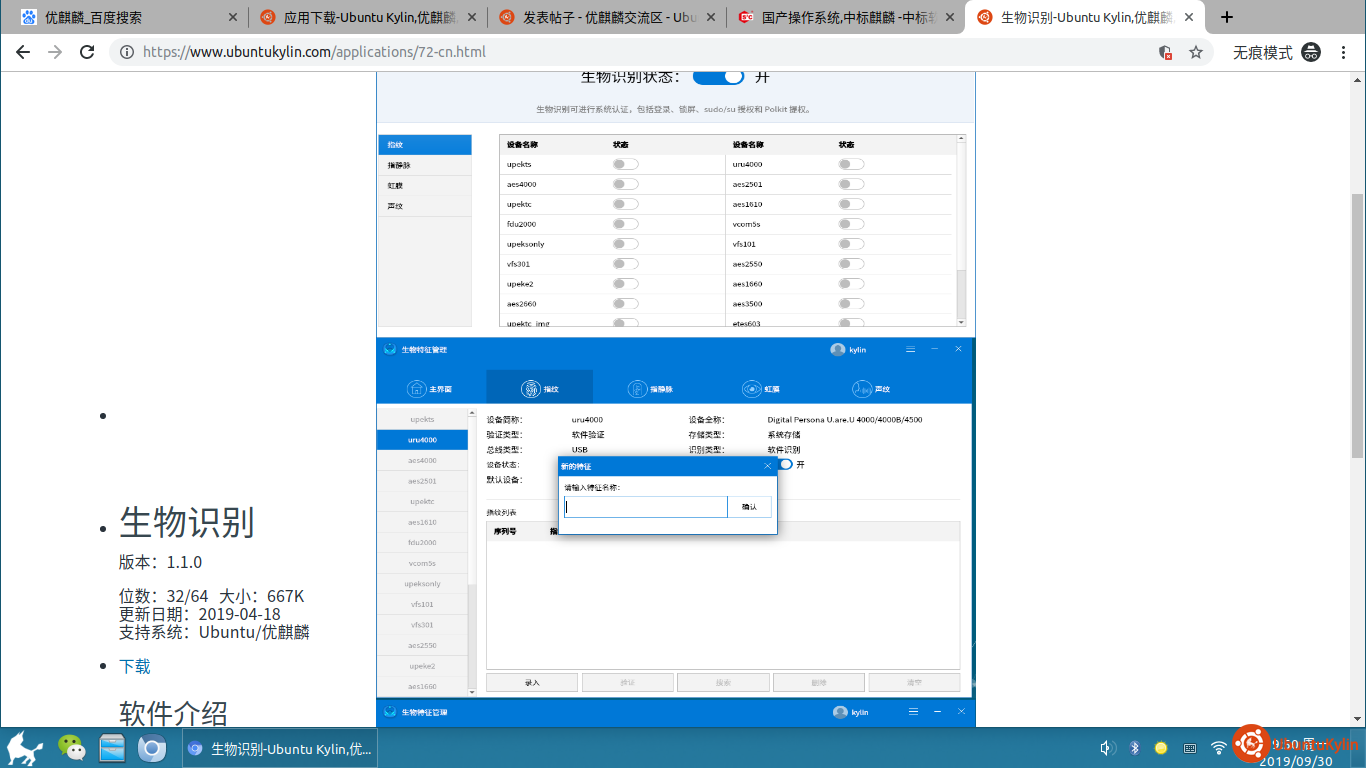Reload the current page

tap(87, 52)
